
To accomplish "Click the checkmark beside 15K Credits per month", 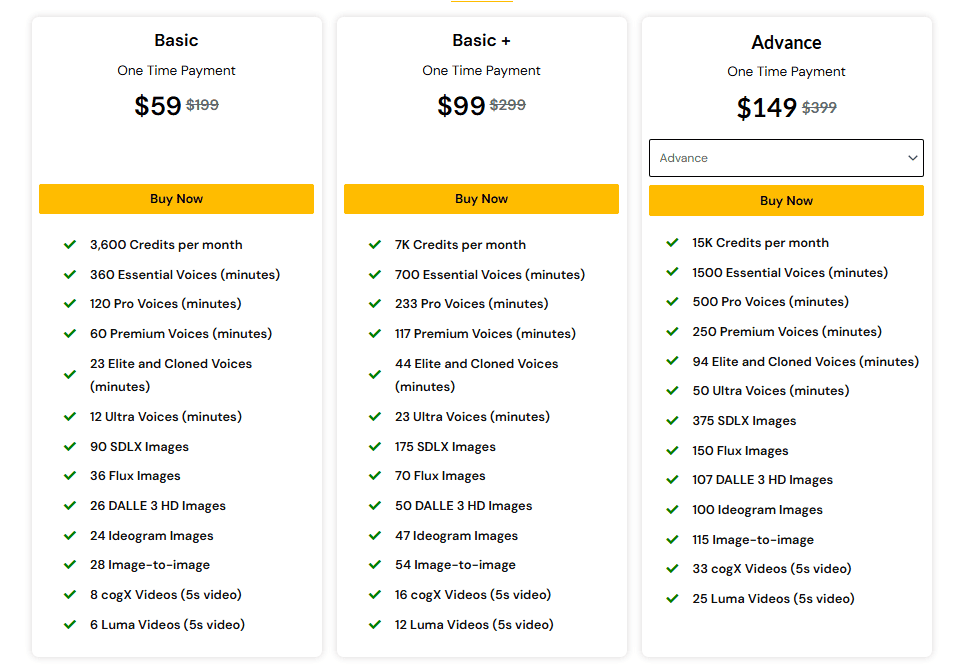I will [672, 242].
